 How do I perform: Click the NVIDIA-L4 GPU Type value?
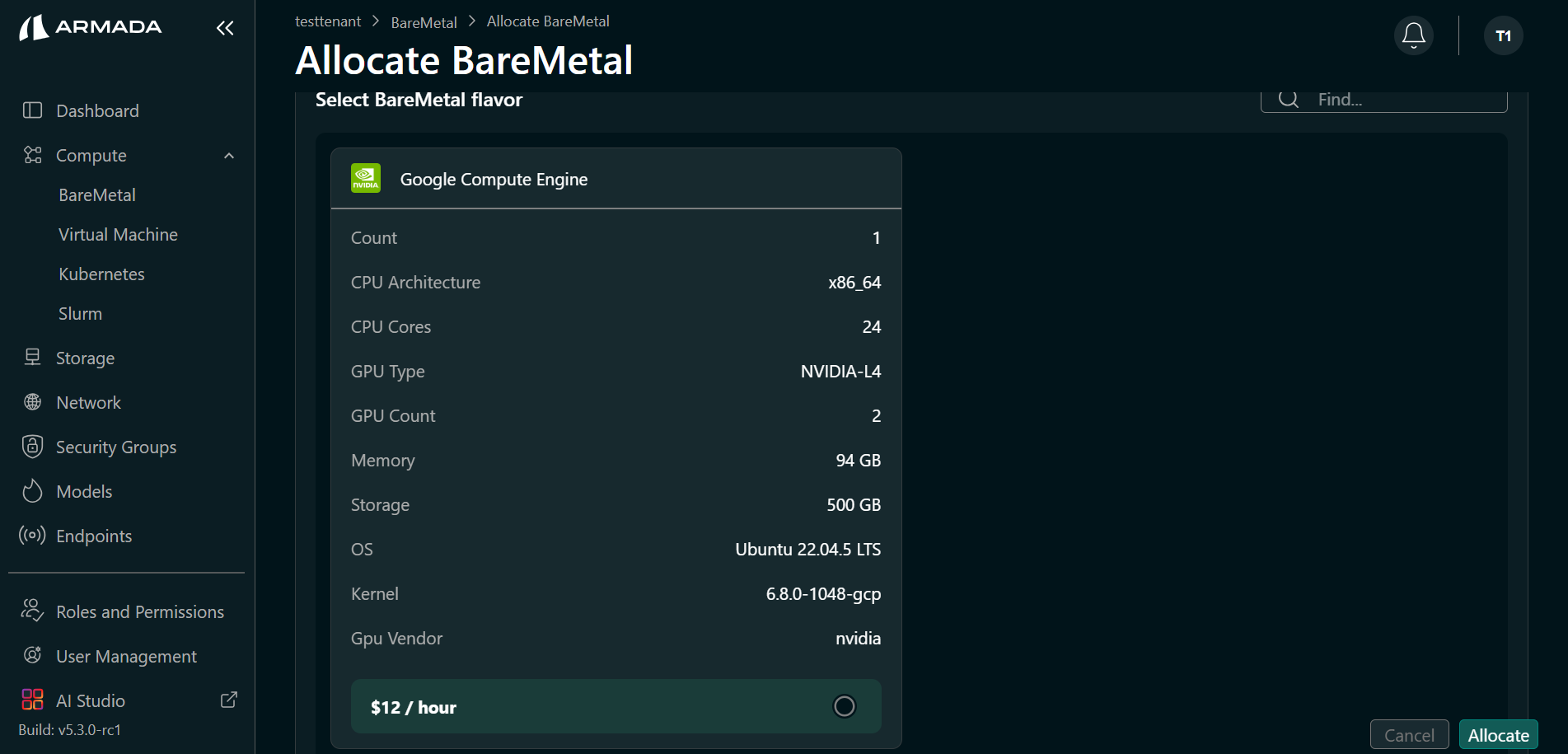(840, 371)
